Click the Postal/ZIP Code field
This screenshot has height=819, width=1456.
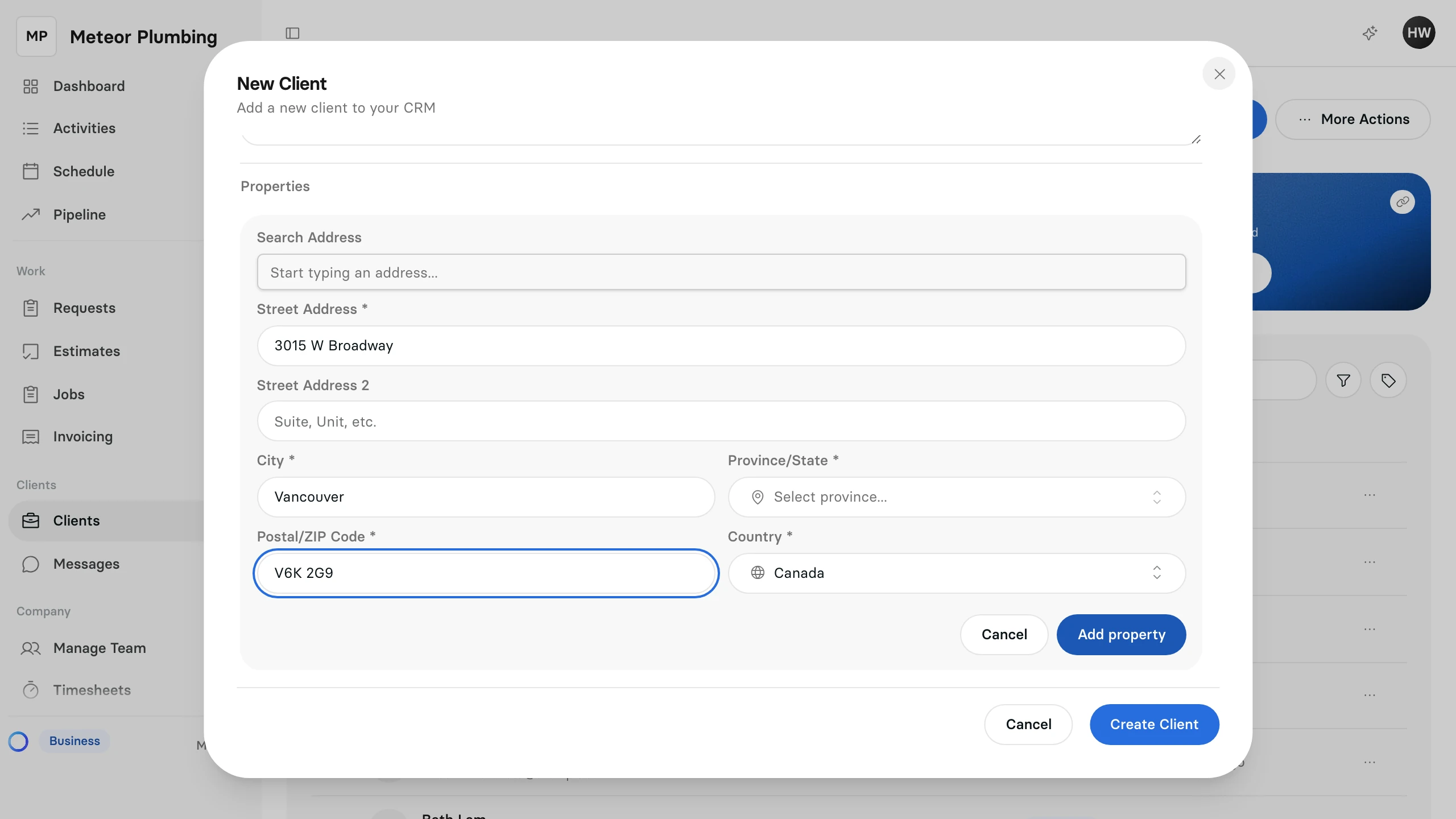(x=486, y=573)
